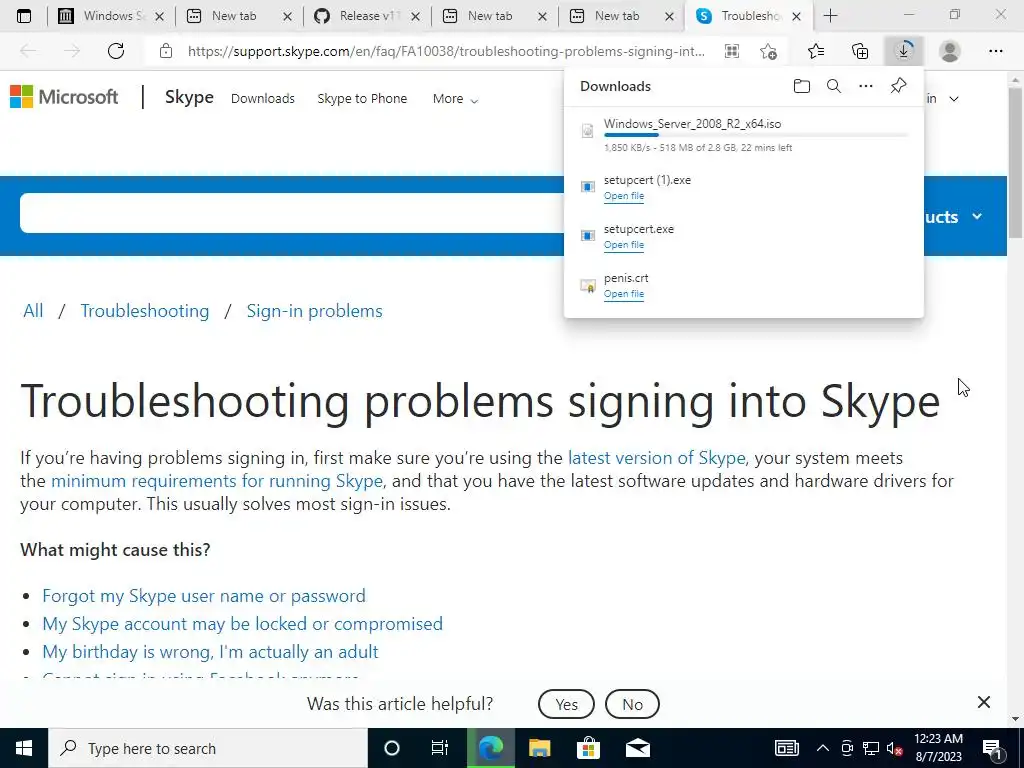The width and height of the screenshot is (1024, 768).
Task: Dismiss the article feedback bar
Action: pos(984,702)
